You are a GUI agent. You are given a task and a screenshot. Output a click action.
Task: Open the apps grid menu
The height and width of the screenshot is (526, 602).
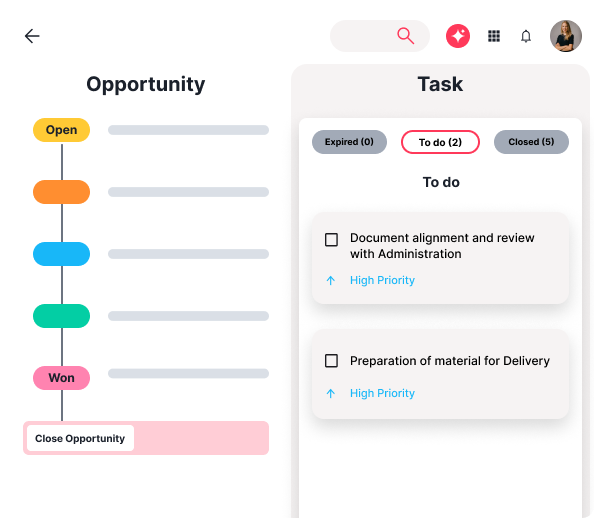click(494, 36)
